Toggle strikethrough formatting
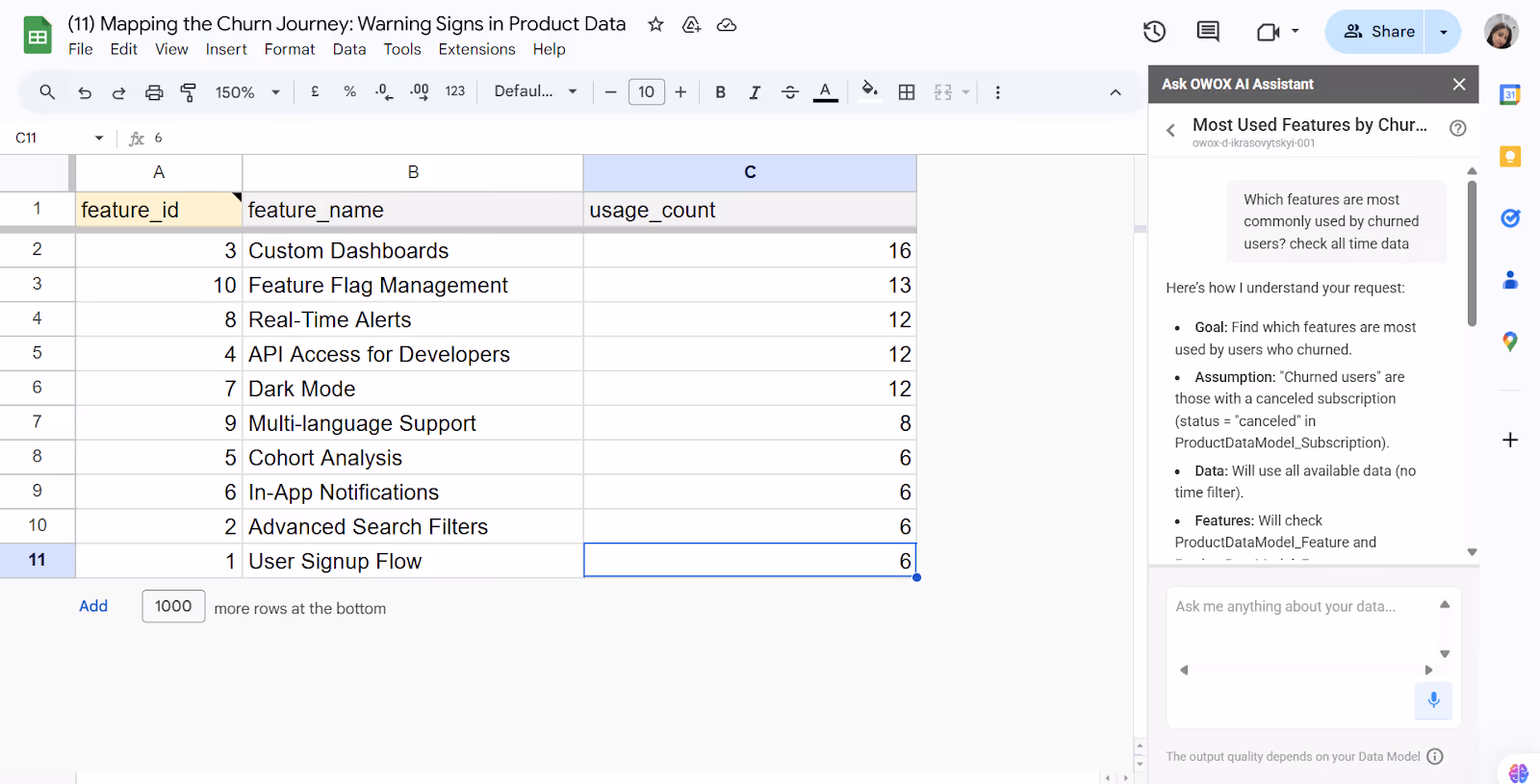The width and height of the screenshot is (1540, 784). click(790, 92)
